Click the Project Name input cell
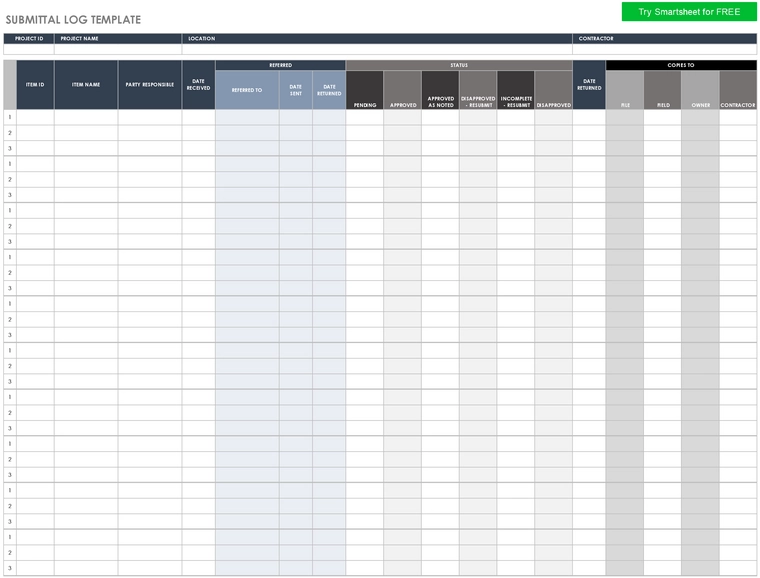Screen dimensions: 760x578 pyautogui.click(x=118, y=49)
